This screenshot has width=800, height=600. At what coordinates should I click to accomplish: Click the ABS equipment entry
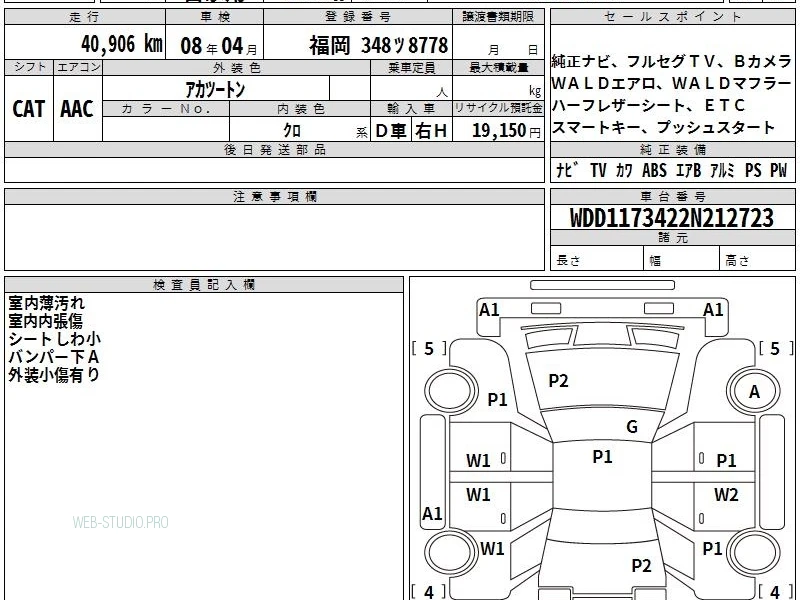tap(654, 170)
